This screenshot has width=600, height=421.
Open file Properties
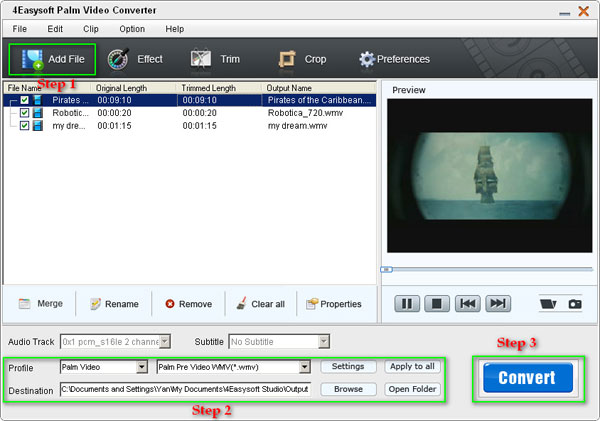click(x=334, y=304)
